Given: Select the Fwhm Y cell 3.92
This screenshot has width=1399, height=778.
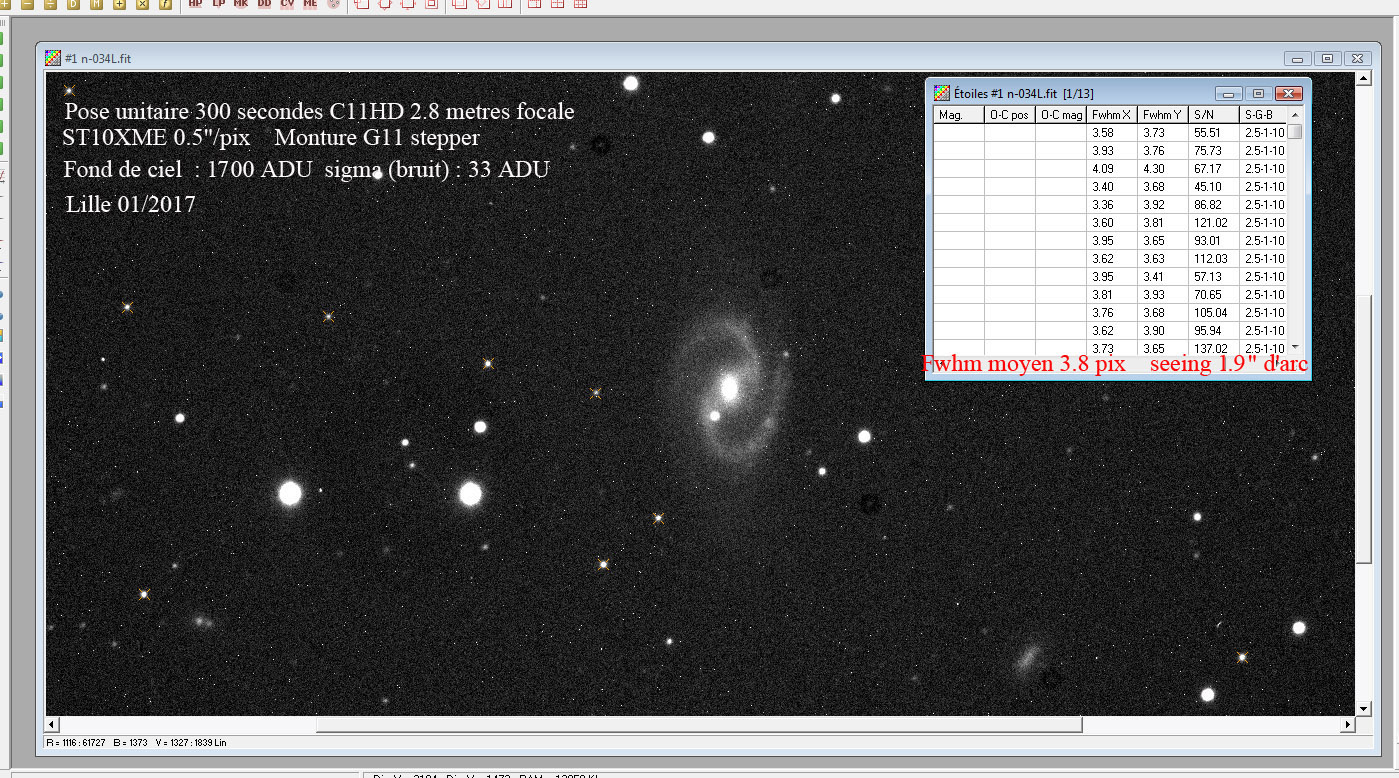Looking at the screenshot, I should coord(1164,205).
